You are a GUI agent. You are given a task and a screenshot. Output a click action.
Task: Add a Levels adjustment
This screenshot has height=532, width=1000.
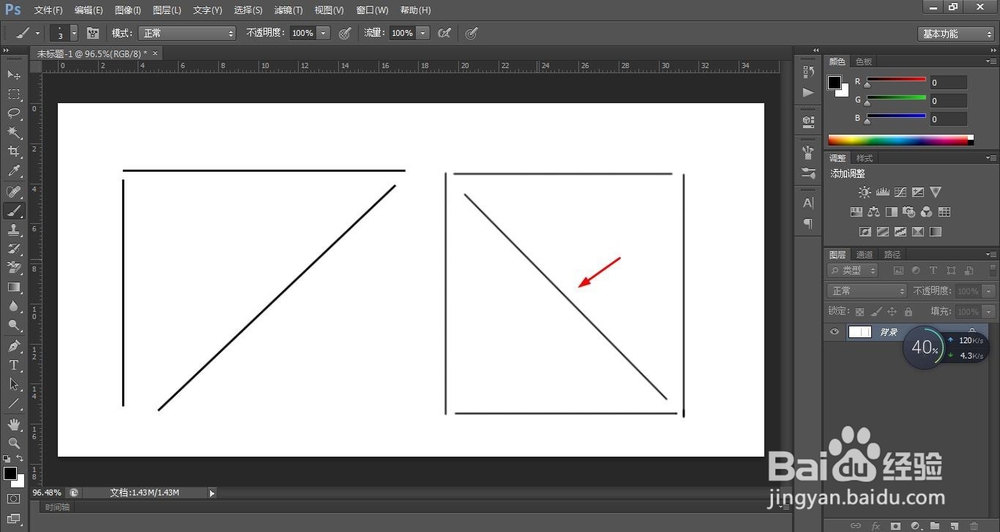point(883,192)
